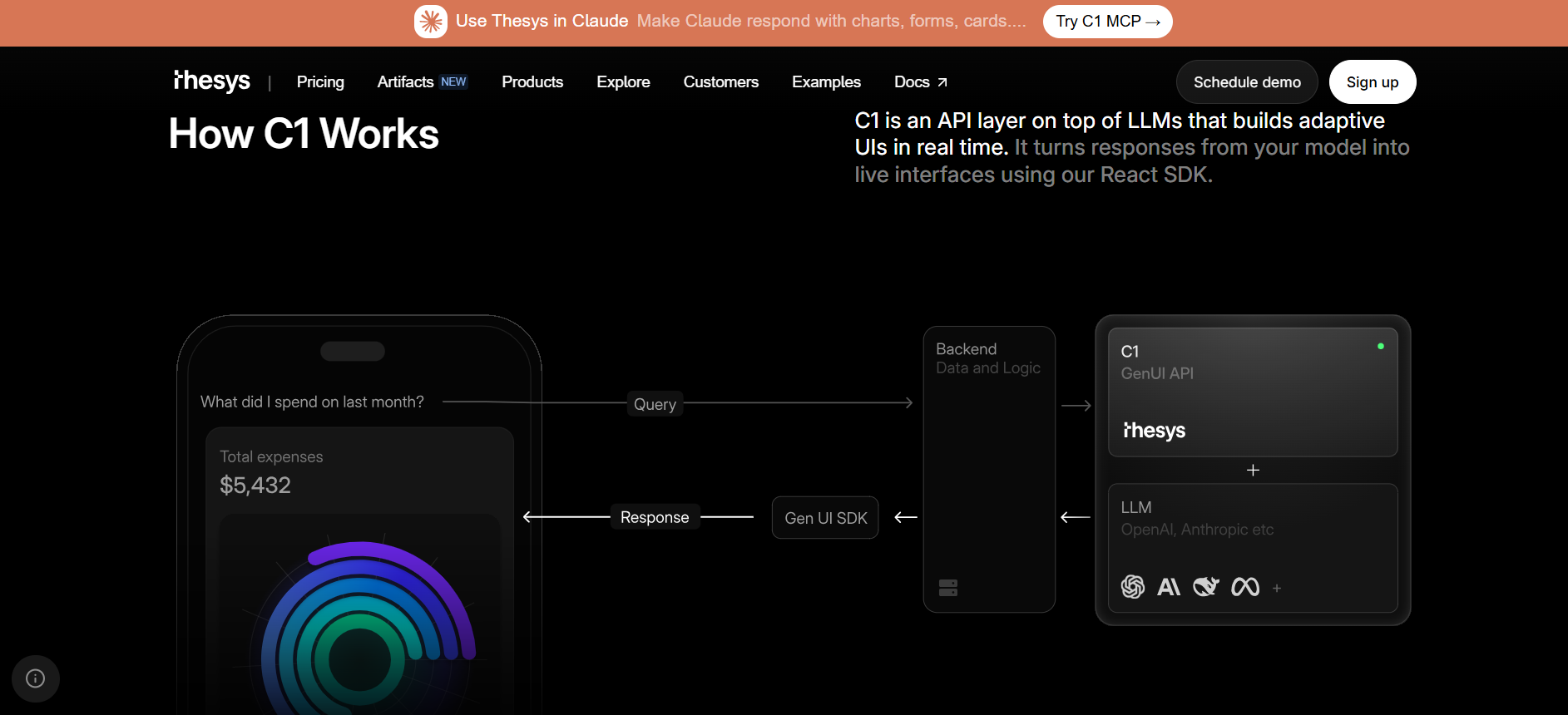The height and width of the screenshot is (715, 1568).
Task: Open Docs external link
Action: [920, 81]
